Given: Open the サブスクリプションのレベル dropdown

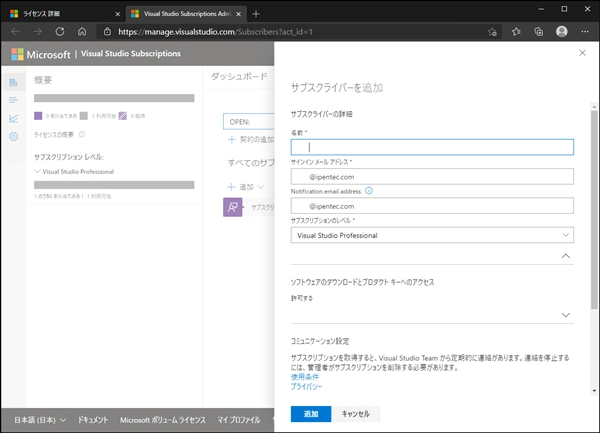Looking at the screenshot, I should click(432, 235).
